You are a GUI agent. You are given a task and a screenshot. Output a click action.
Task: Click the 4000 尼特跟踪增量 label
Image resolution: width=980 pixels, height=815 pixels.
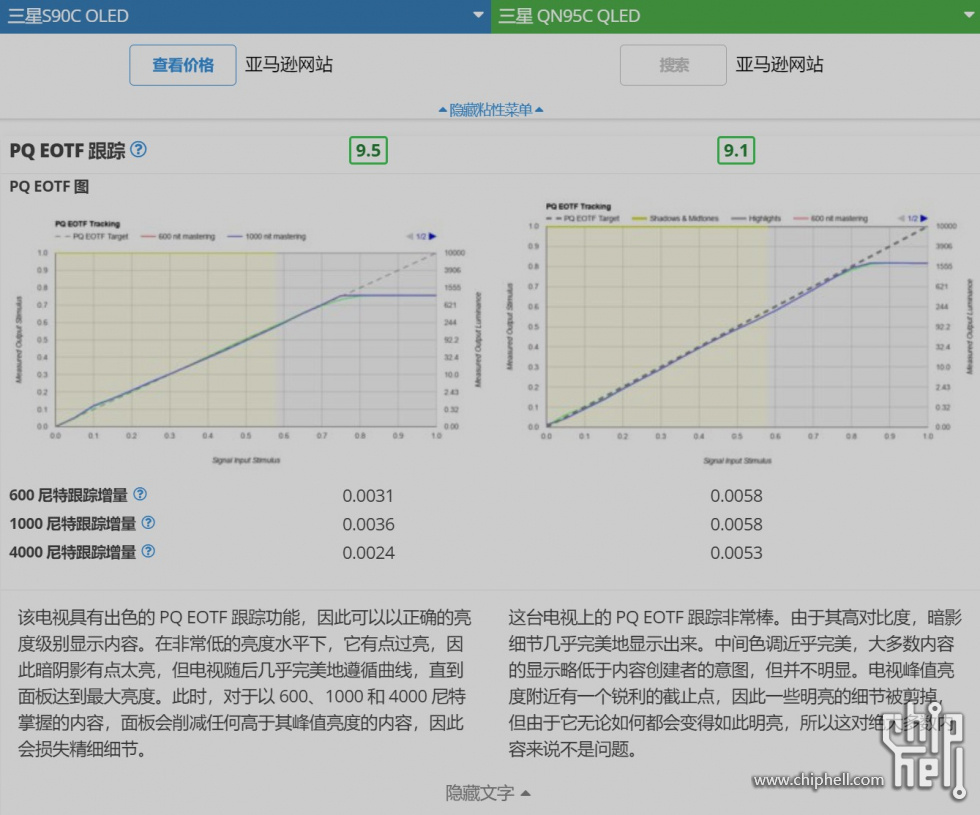(72, 552)
